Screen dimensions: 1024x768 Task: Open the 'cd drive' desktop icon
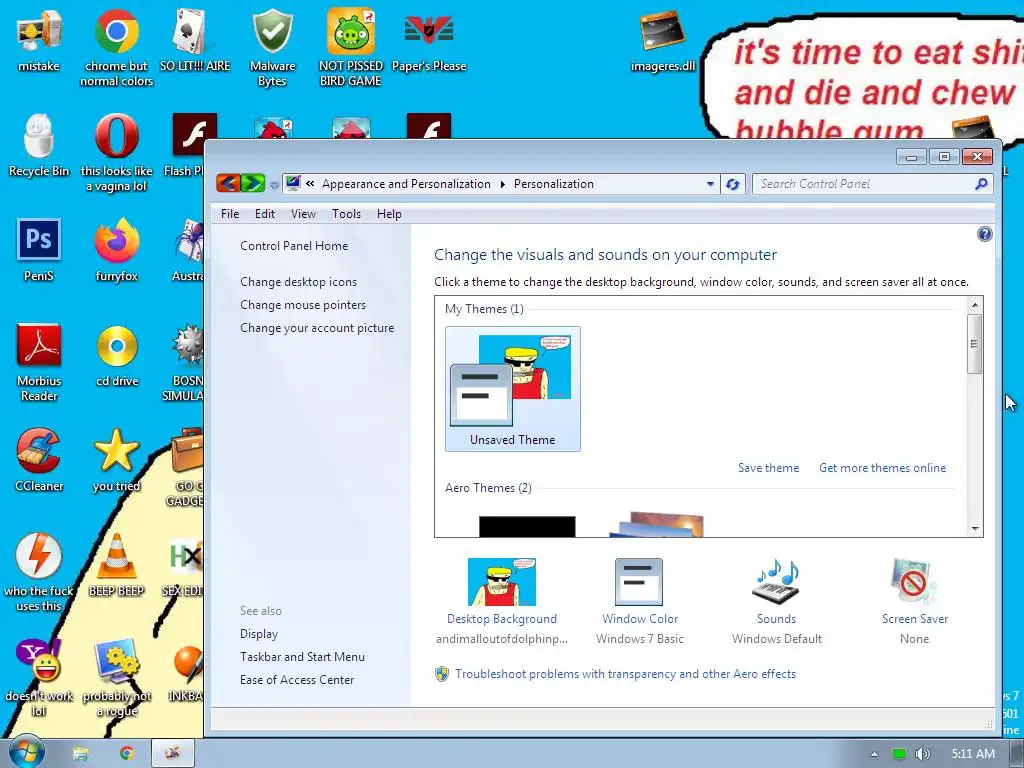(117, 355)
